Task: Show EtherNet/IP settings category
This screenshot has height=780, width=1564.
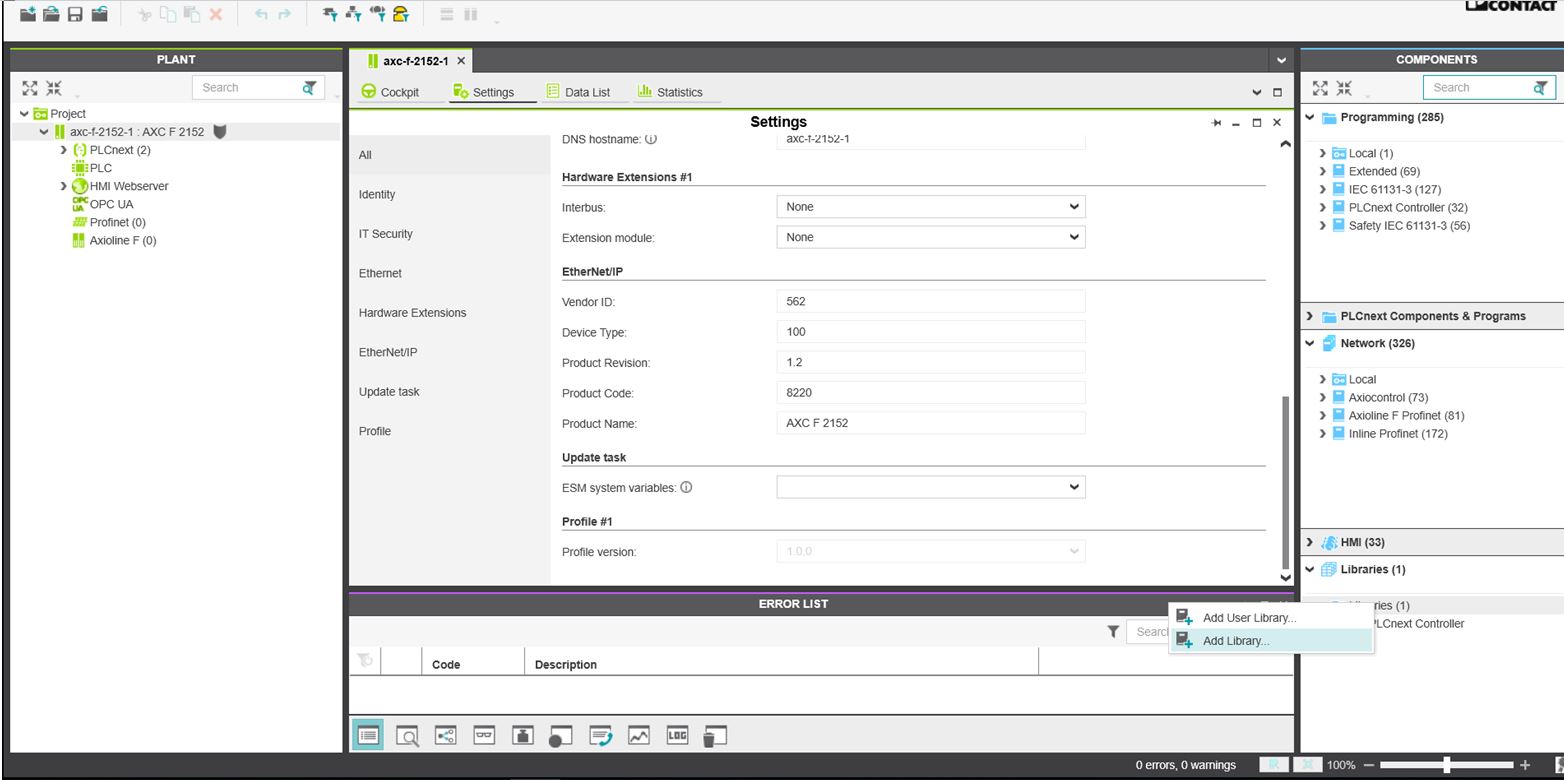Action: point(388,352)
